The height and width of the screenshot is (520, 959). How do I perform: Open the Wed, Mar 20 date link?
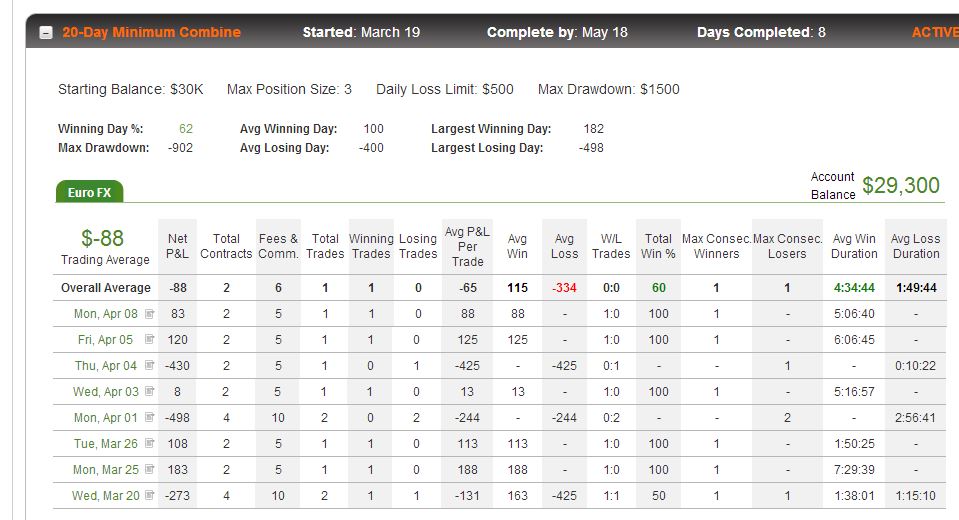106,496
